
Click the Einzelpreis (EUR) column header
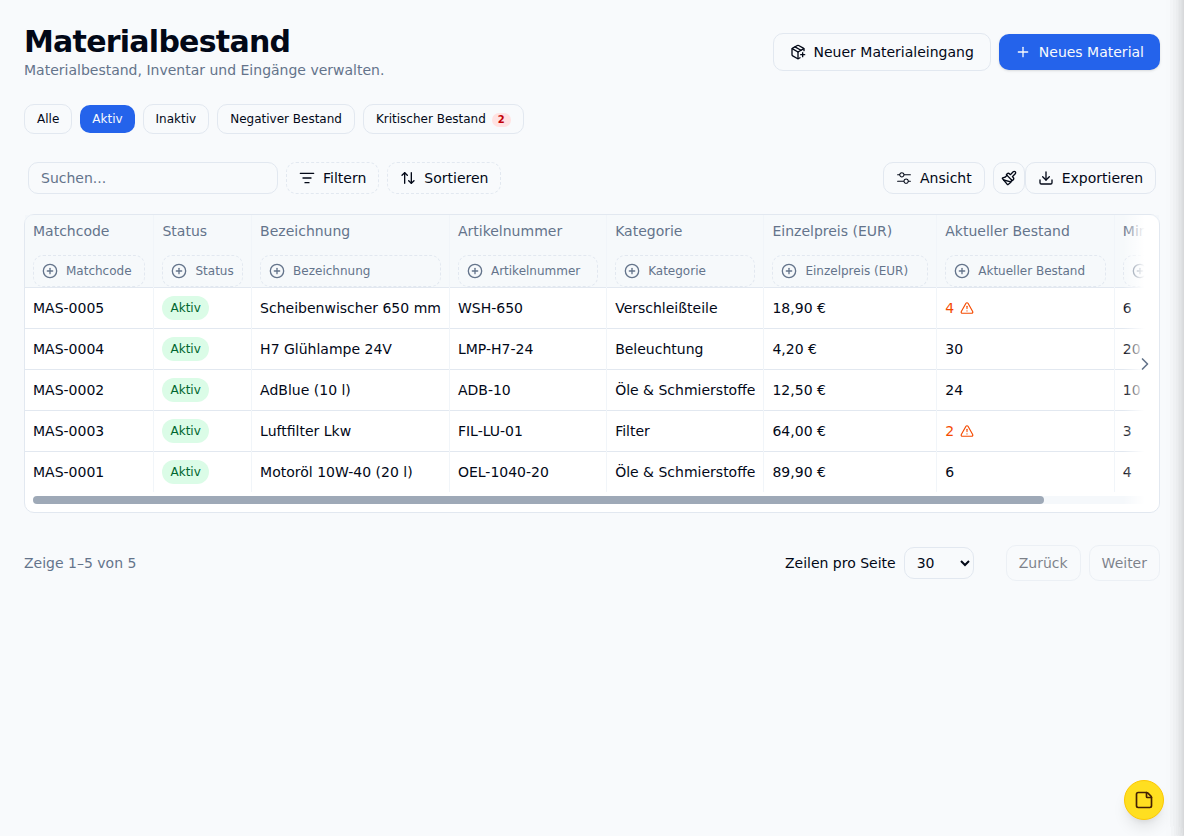[831, 231]
